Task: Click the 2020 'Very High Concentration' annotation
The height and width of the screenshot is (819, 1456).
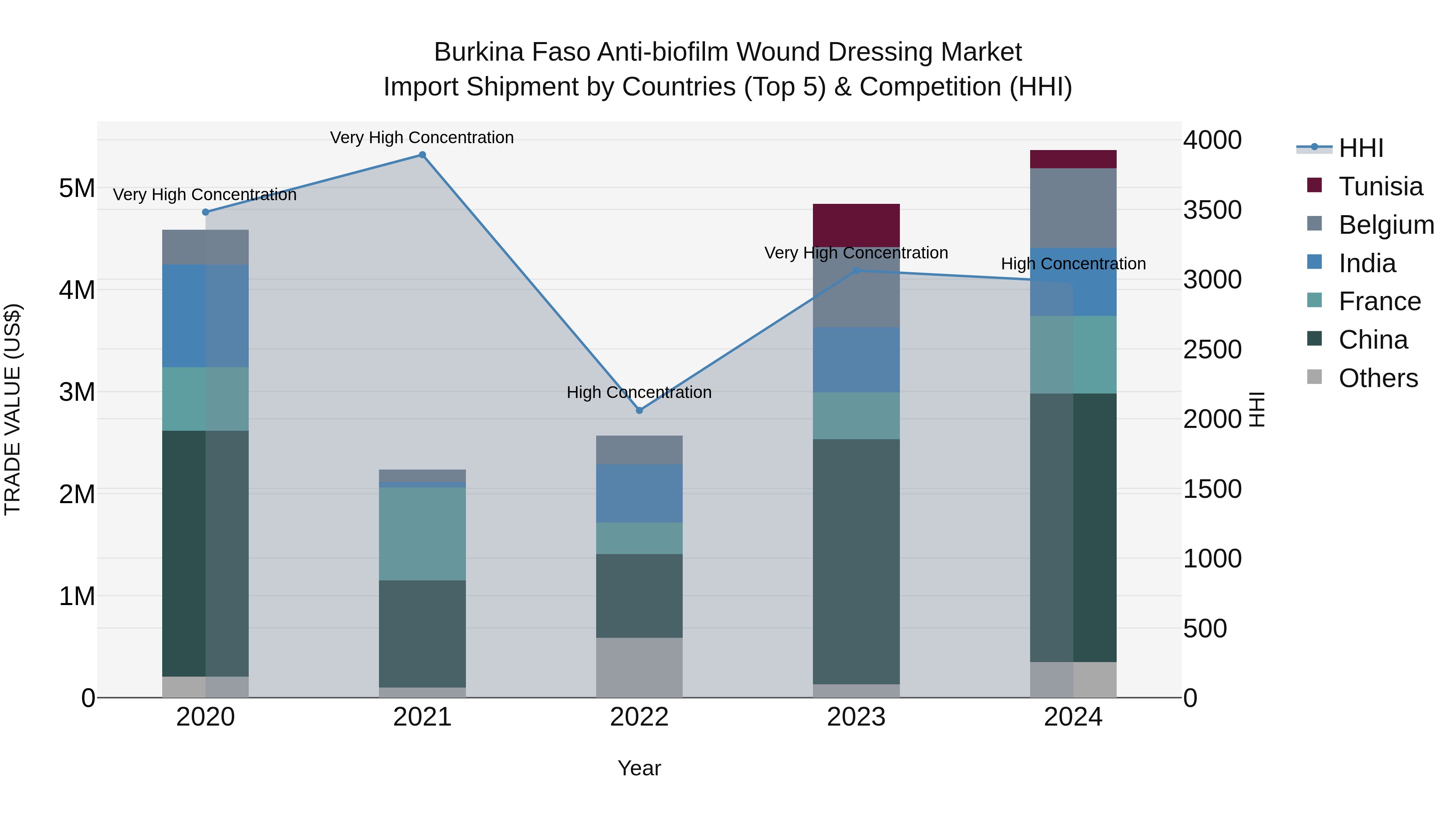Action: tap(205, 195)
